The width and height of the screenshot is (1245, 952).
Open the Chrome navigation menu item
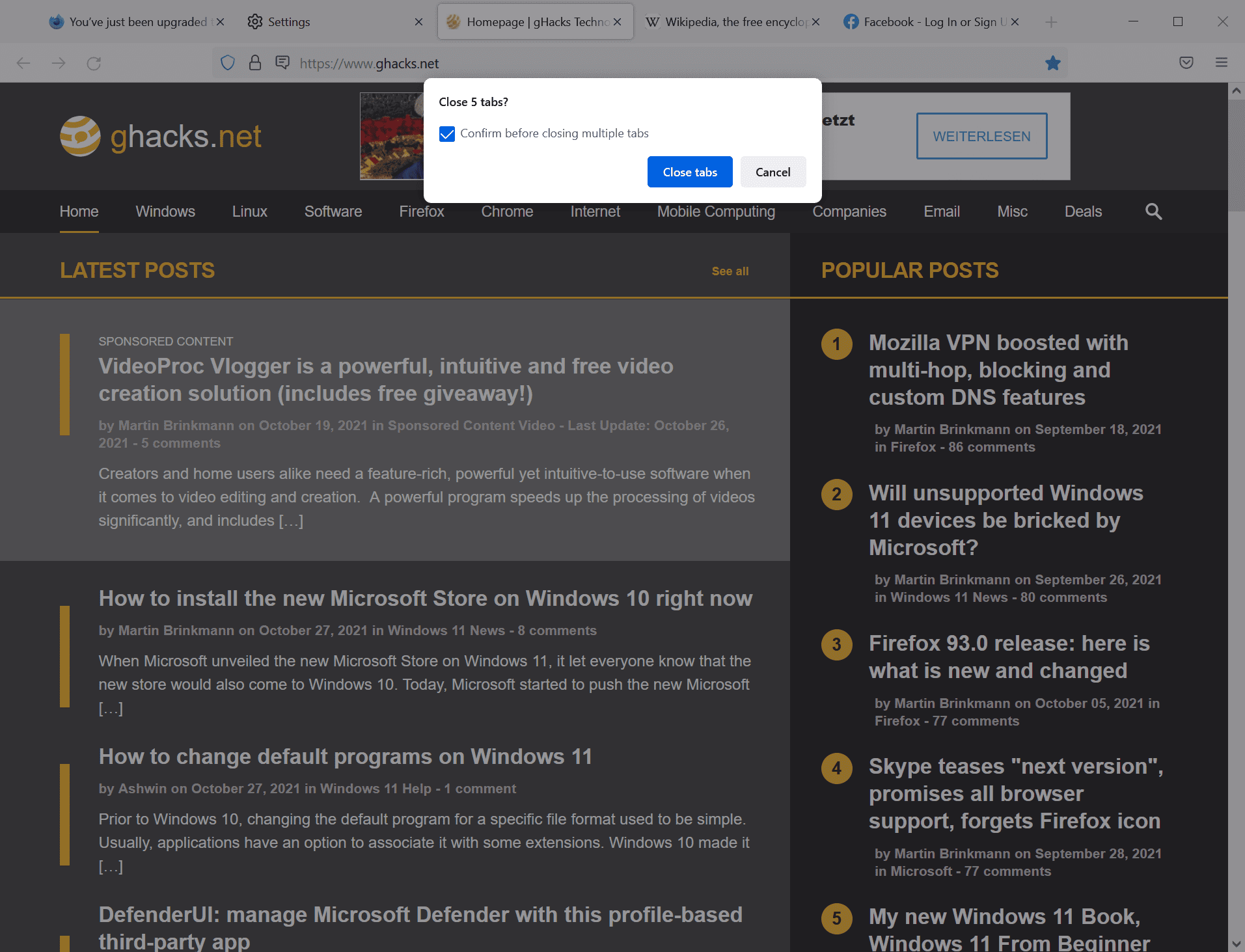507,211
